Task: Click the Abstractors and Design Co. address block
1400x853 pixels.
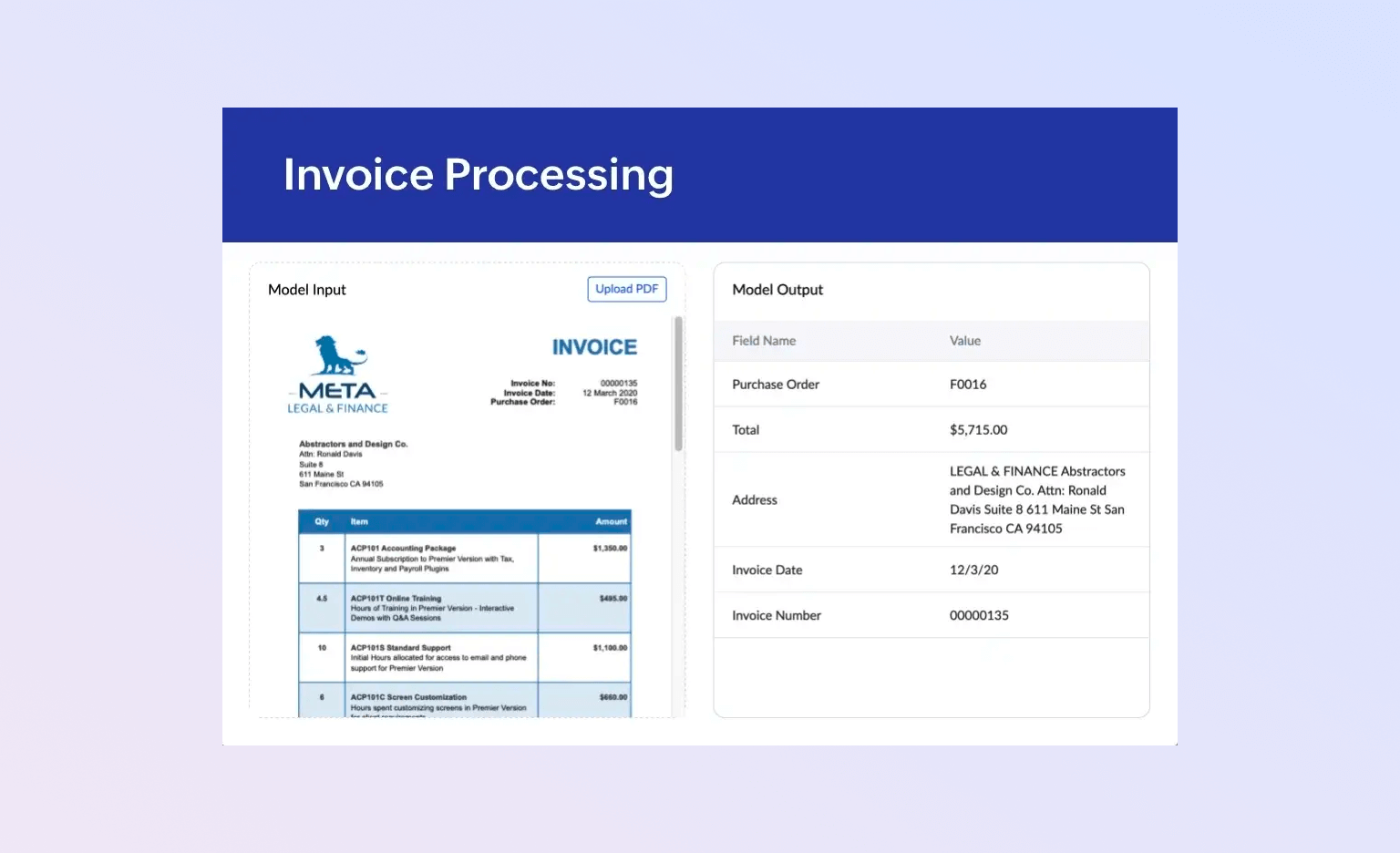Action: [352, 464]
